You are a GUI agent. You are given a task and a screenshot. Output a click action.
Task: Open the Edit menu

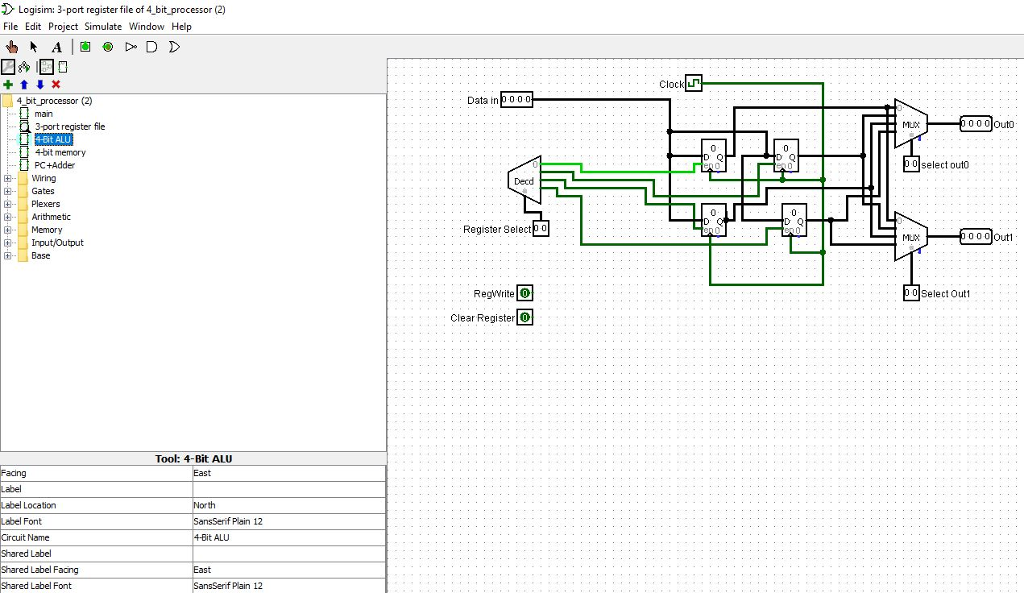(33, 27)
